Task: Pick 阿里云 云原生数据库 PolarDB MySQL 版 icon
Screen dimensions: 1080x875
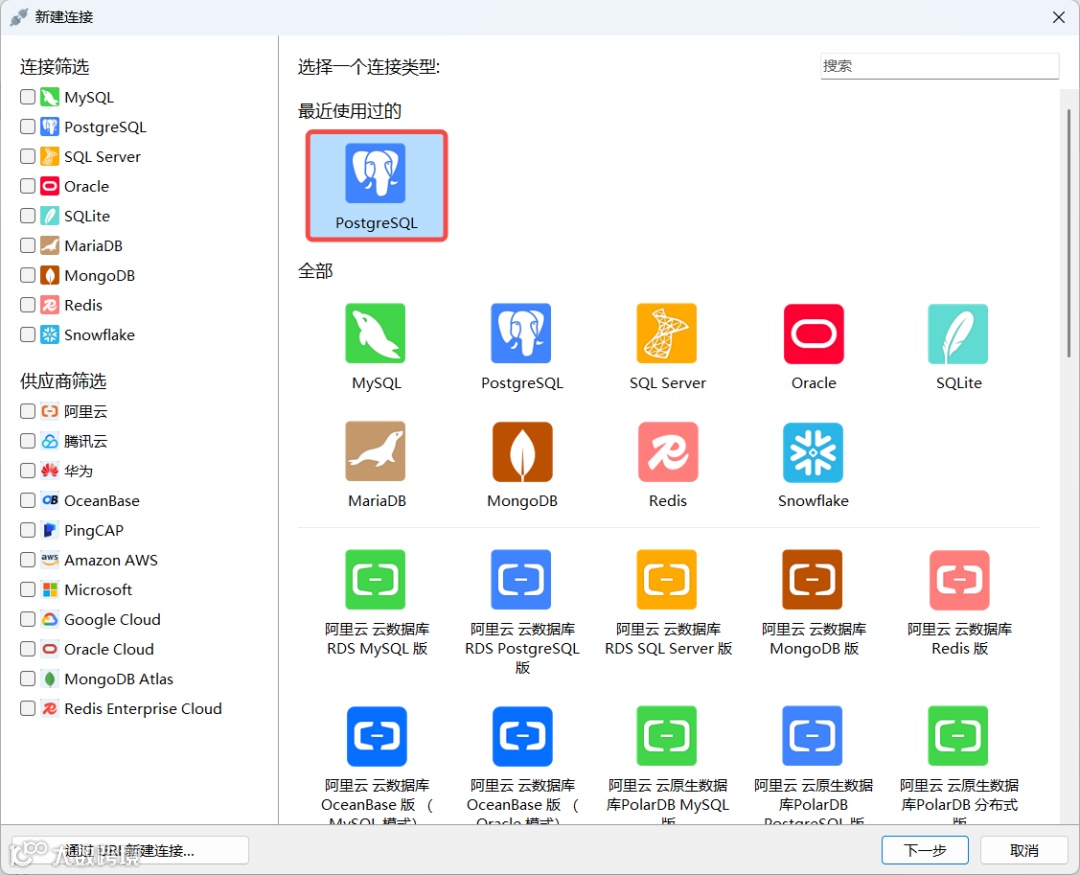Action: (667, 736)
